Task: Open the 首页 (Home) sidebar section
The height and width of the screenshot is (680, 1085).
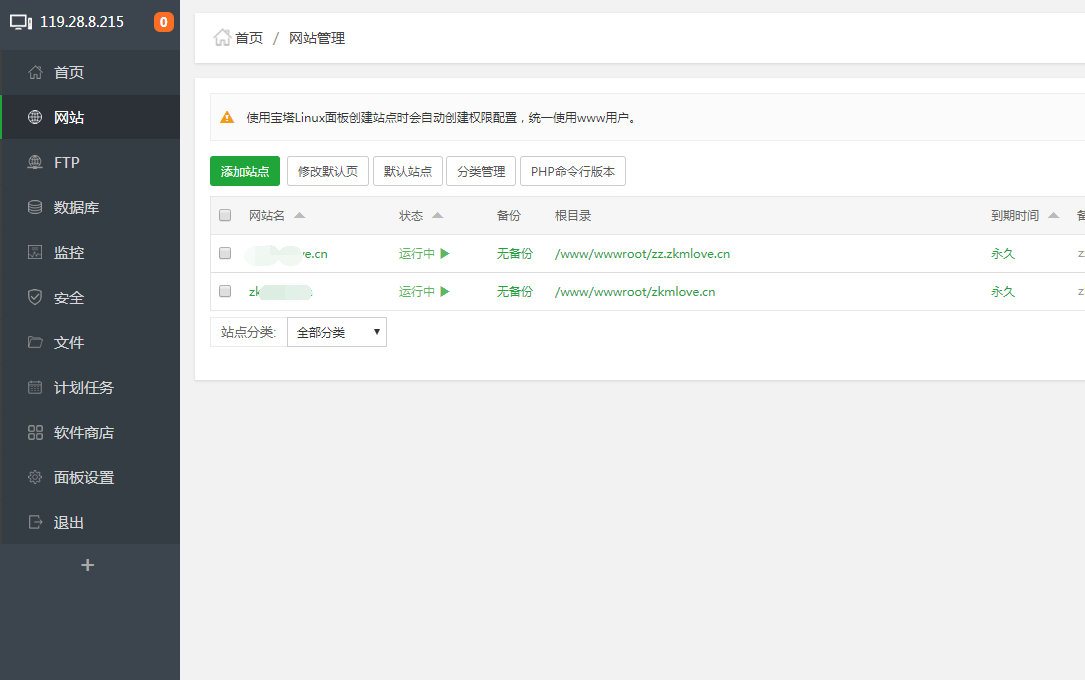Action: point(66,72)
